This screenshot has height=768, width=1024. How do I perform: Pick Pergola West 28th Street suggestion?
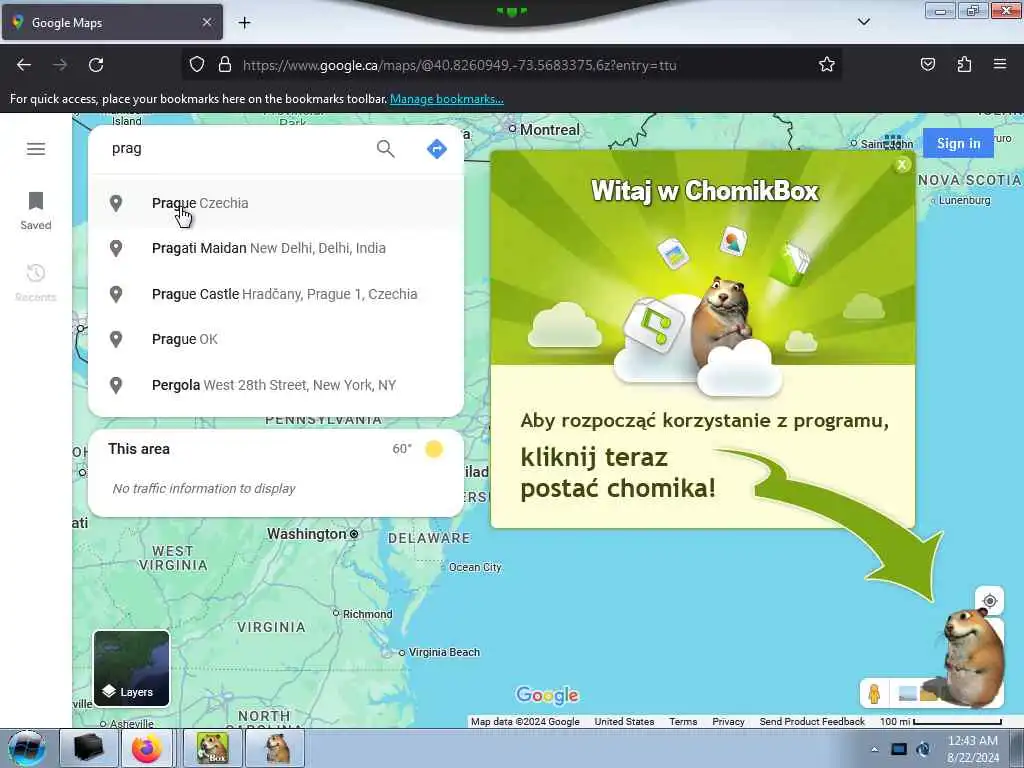click(276, 385)
